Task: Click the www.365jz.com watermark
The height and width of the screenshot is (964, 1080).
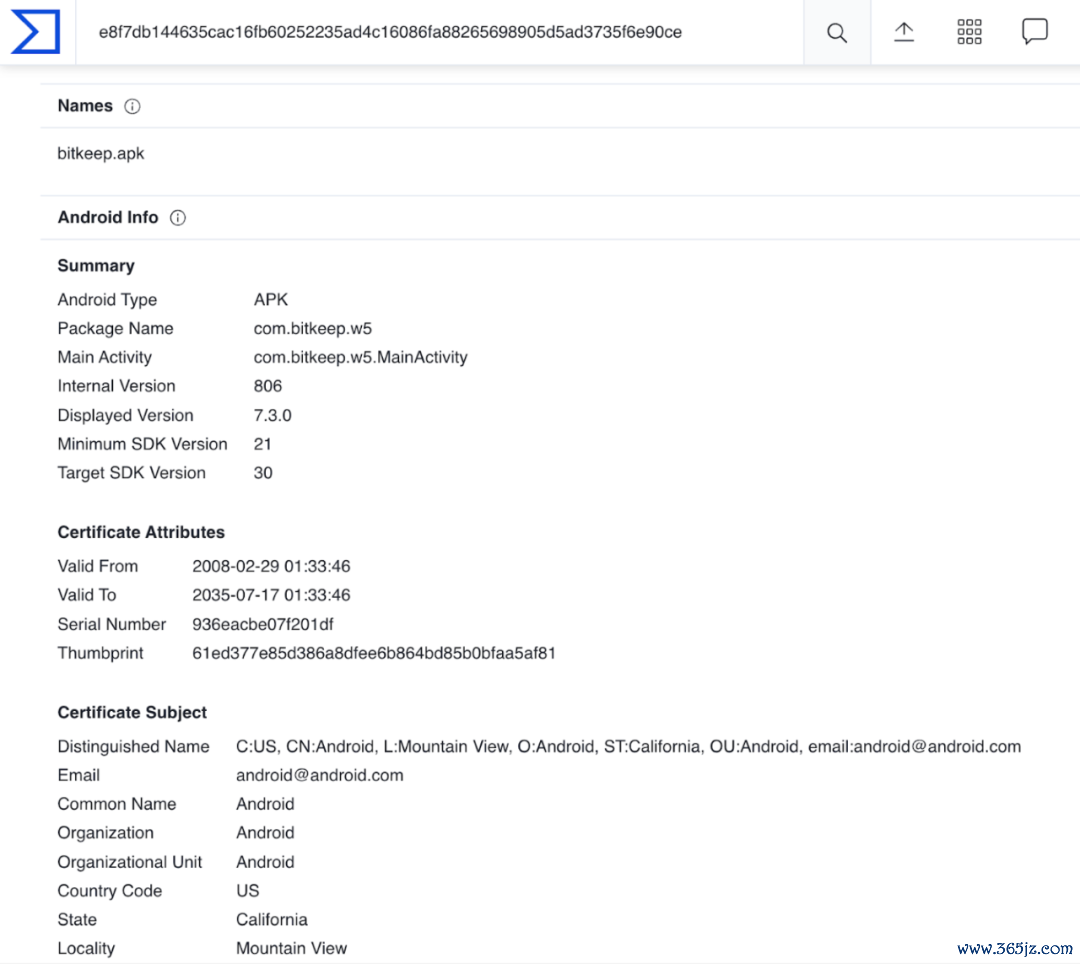Action: click(x=1014, y=948)
